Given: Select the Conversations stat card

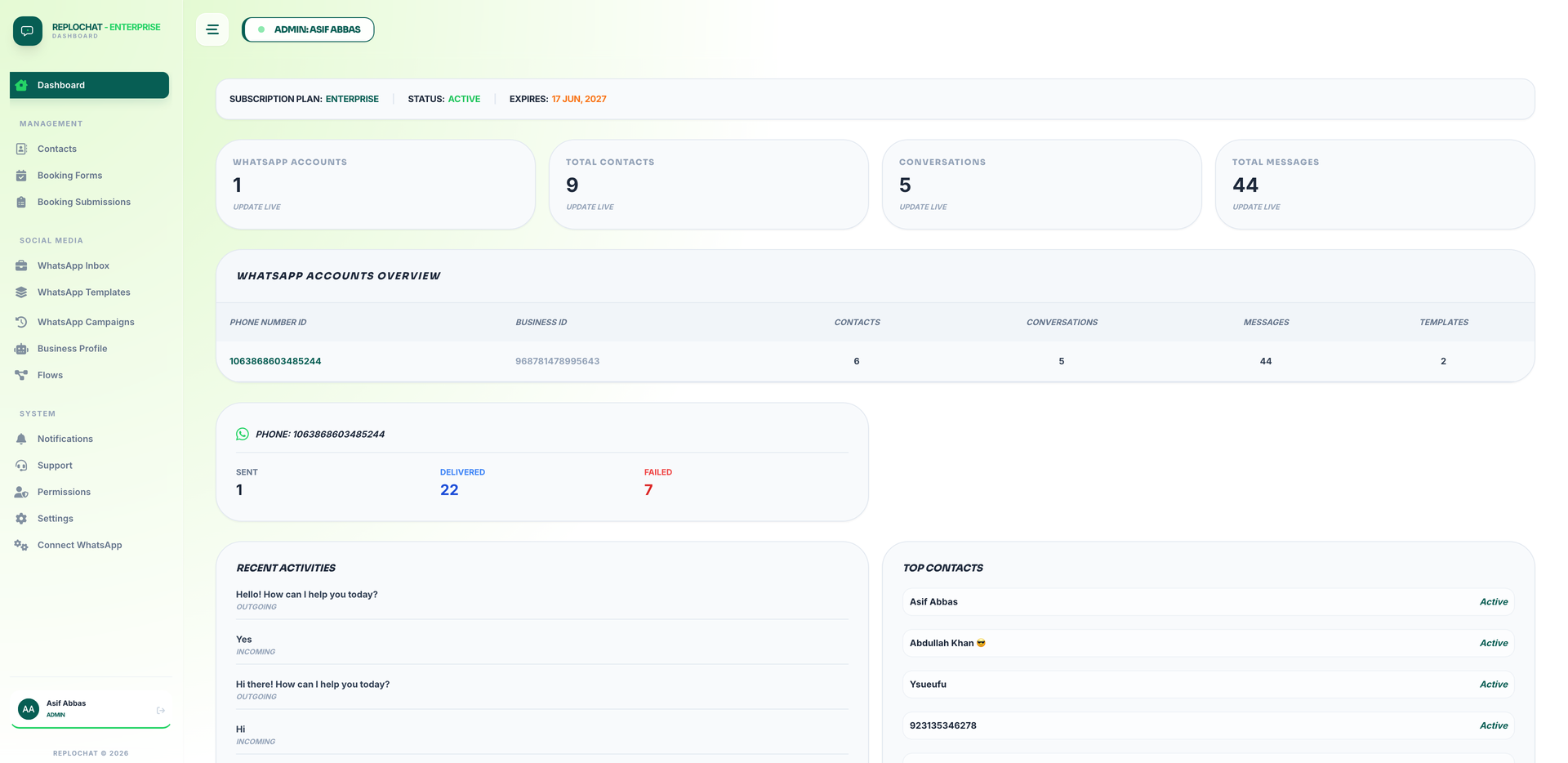Looking at the screenshot, I should (1042, 185).
